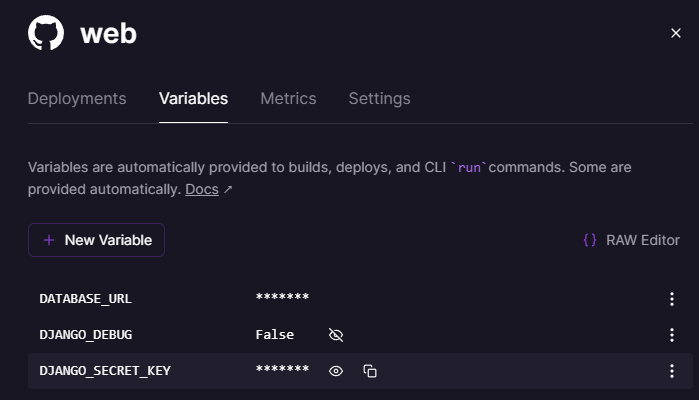Screen dimensions: 699x400
Task: Click the New Variable button
Action: tap(96, 240)
